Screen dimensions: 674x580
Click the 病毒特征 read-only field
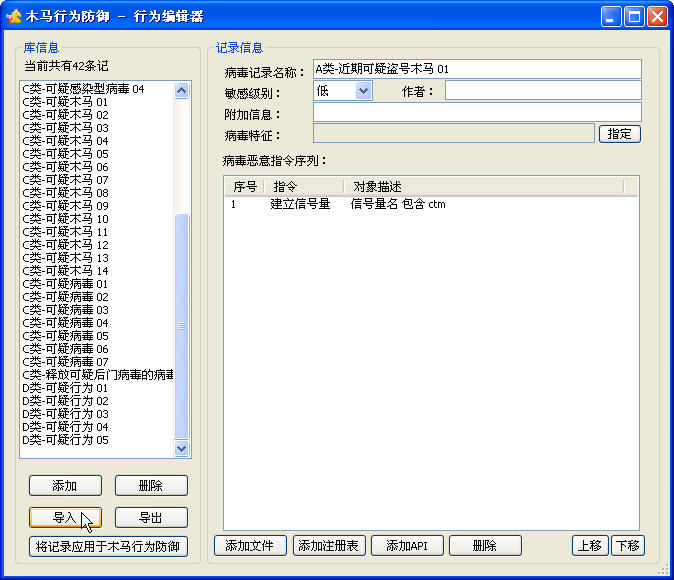coord(453,133)
